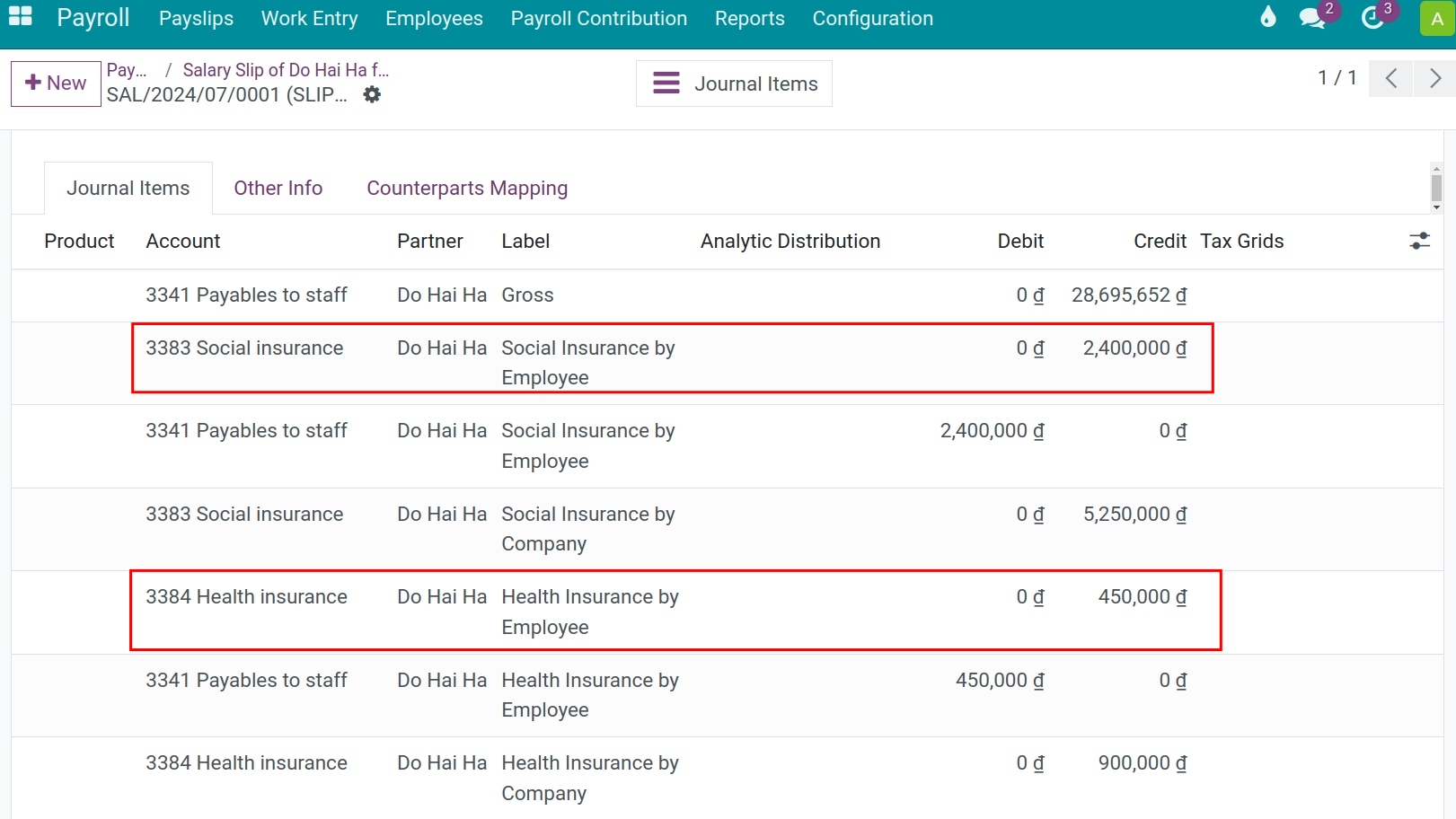Screen dimensions: 1456x819
Task: Open the Employees menu
Action: tap(434, 18)
